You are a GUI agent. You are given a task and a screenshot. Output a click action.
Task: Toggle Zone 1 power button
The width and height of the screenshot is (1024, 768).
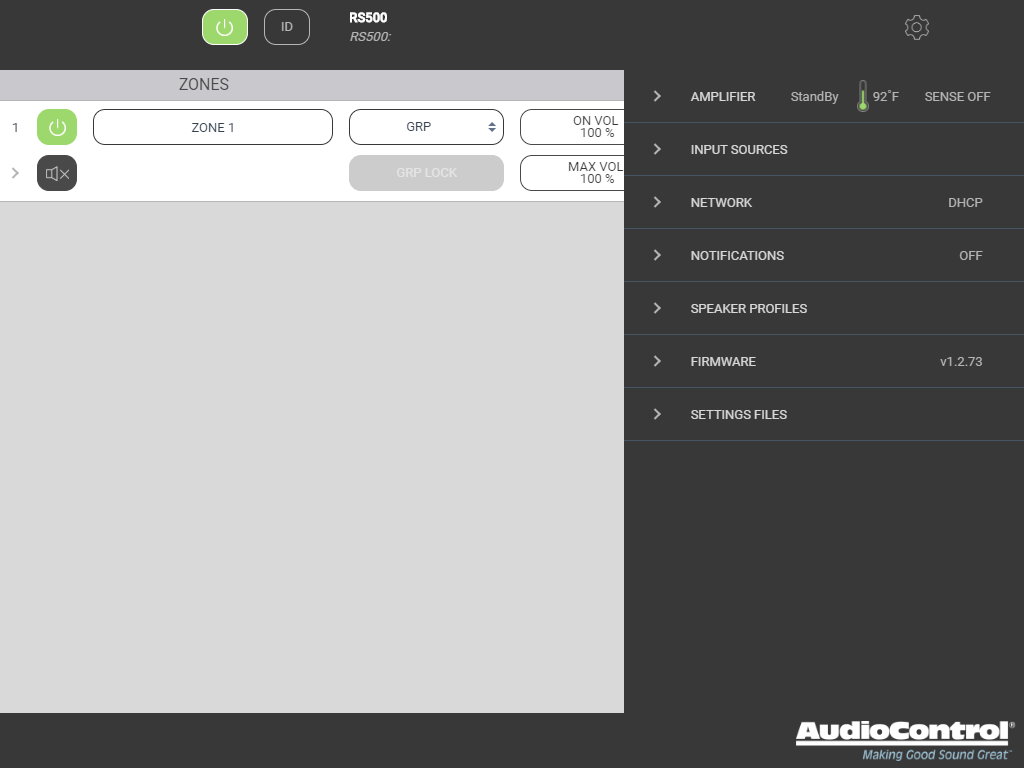[x=57, y=128]
